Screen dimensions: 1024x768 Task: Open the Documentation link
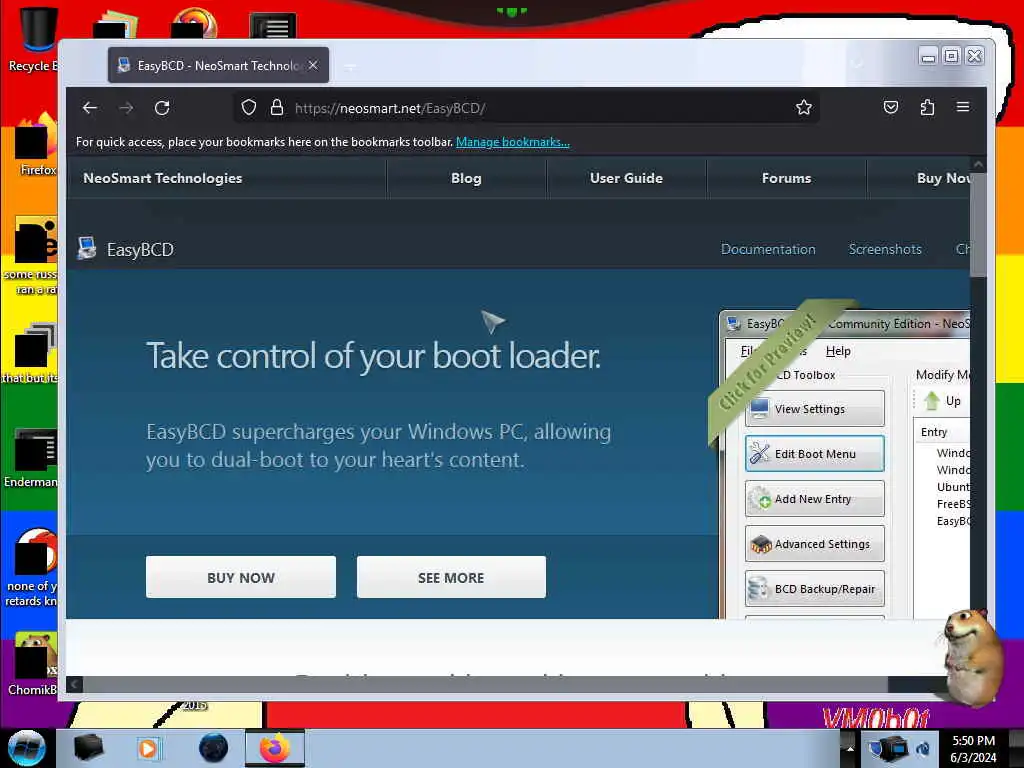[768, 249]
